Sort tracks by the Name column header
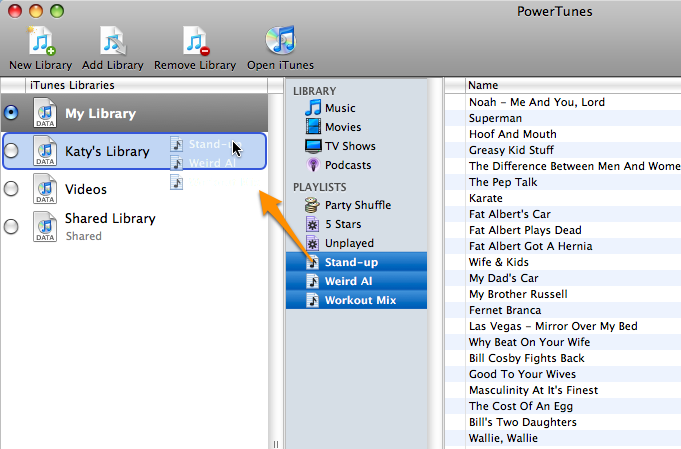 click(x=560, y=86)
